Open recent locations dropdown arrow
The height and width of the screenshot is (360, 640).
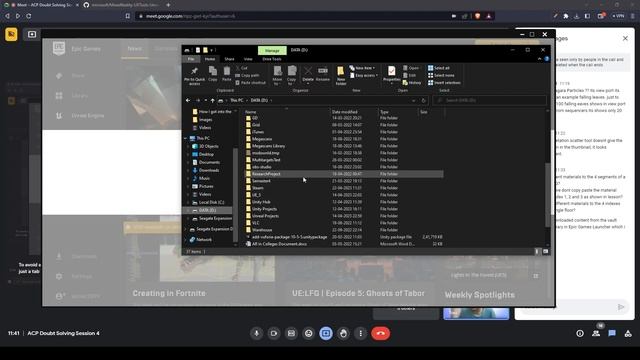click(x=205, y=100)
